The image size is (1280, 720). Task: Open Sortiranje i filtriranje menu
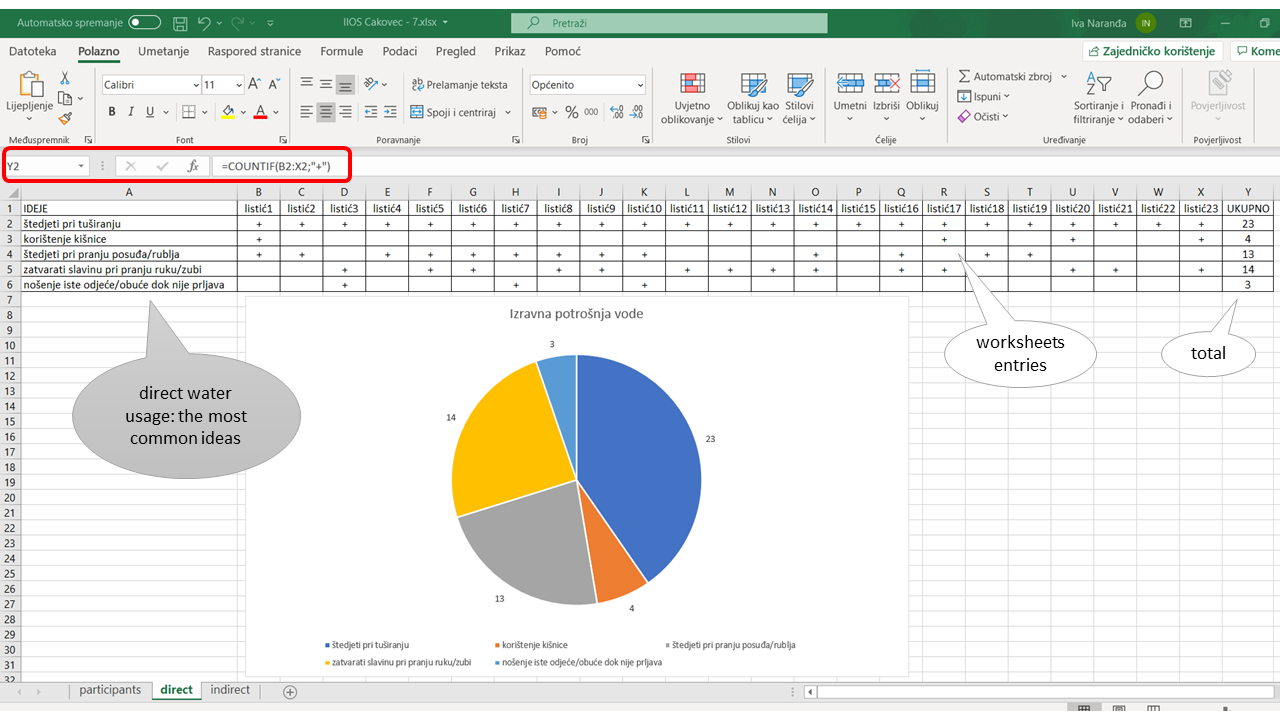tap(1099, 98)
